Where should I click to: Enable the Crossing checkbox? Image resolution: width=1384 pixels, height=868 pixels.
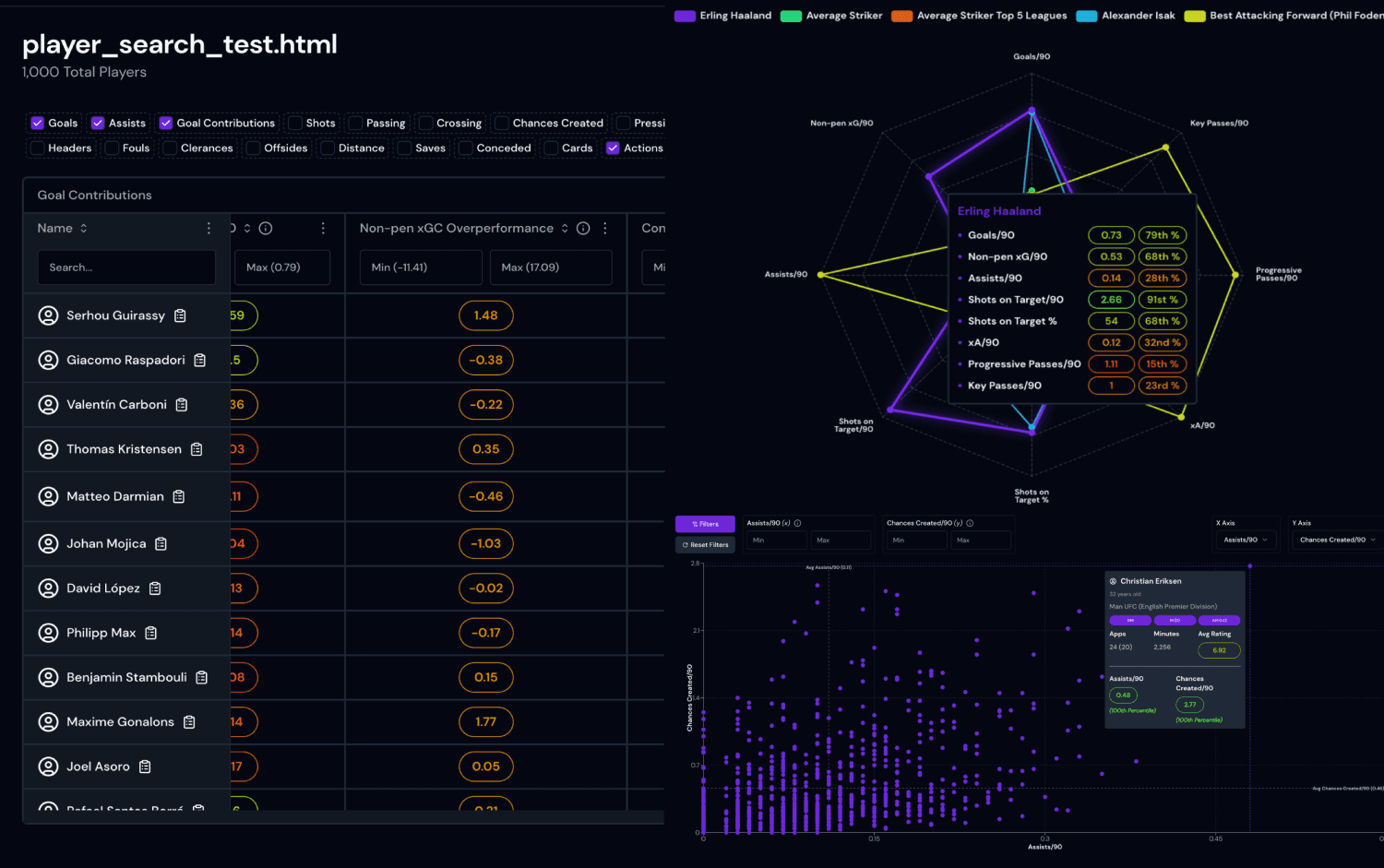(425, 123)
